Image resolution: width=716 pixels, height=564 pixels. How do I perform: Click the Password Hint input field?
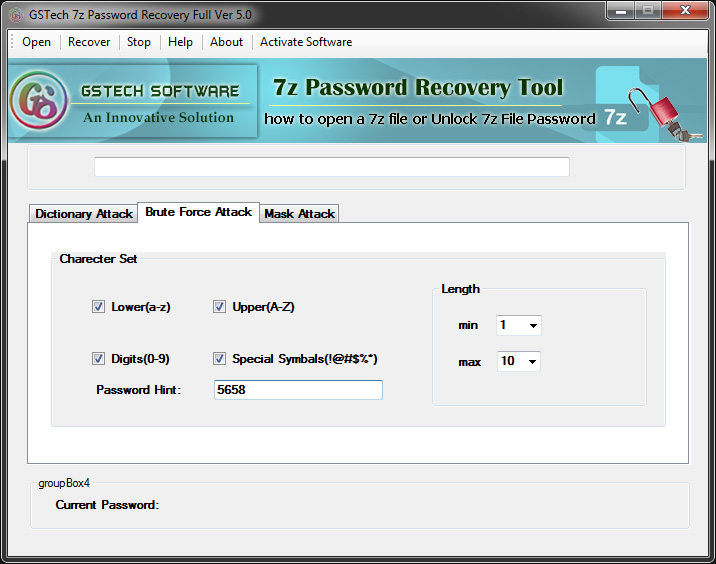pyautogui.click(x=298, y=390)
